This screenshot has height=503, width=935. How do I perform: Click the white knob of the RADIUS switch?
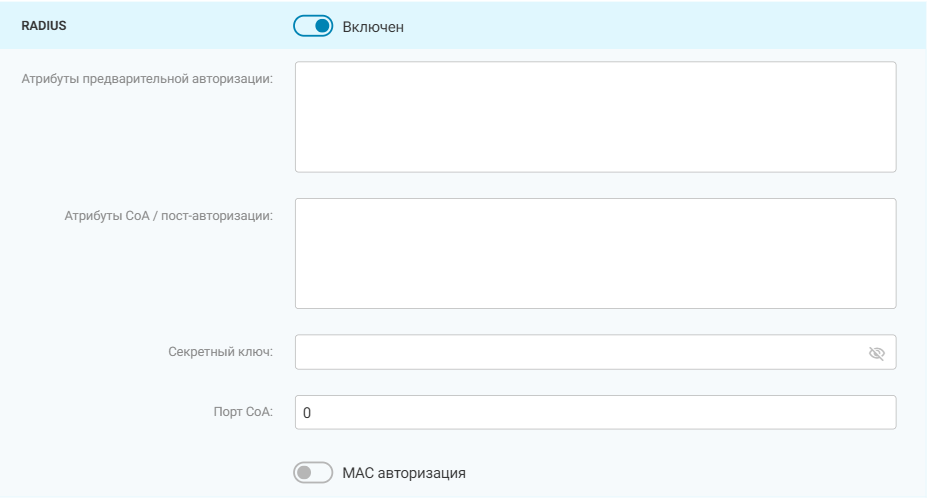click(322, 27)
